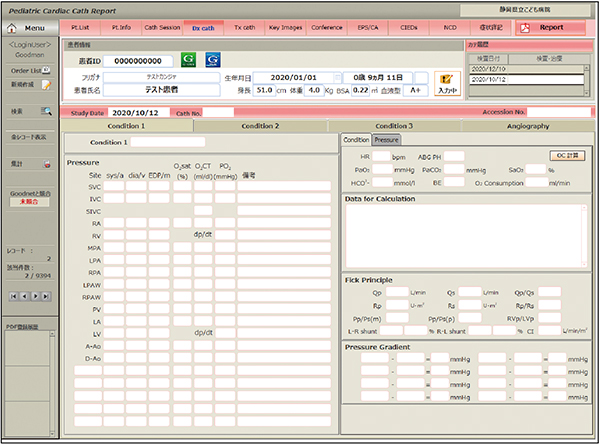
Task: Click the Menu home icon
Action: tap(13, 27)
